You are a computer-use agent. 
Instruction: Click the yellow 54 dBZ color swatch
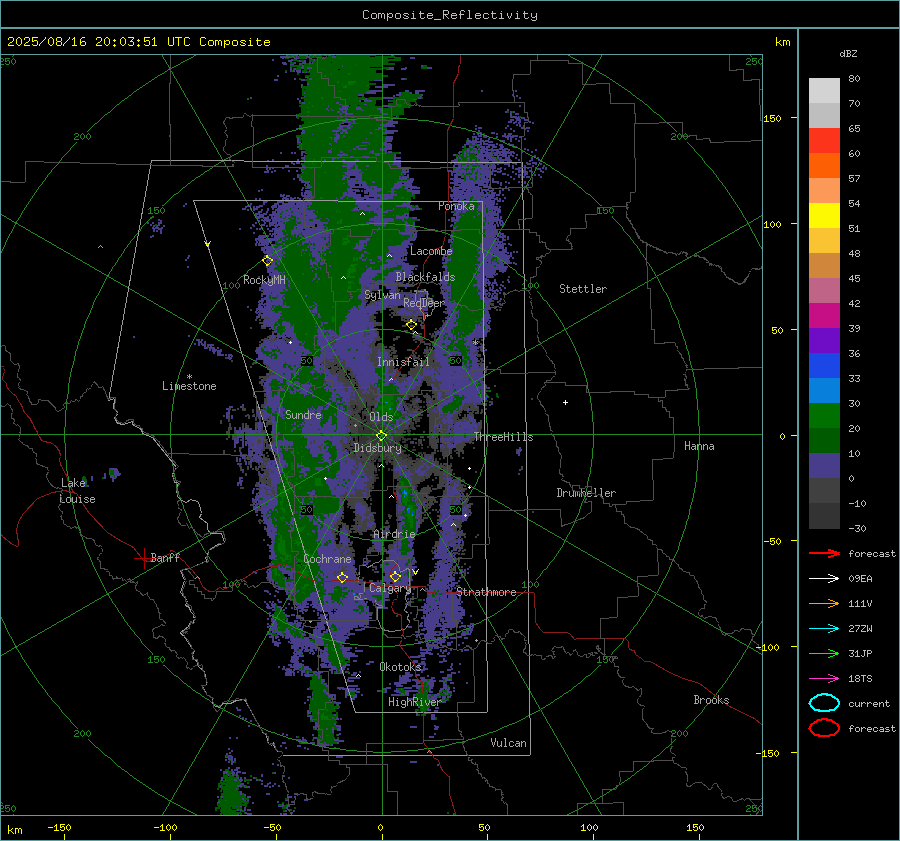coord(824,216)
